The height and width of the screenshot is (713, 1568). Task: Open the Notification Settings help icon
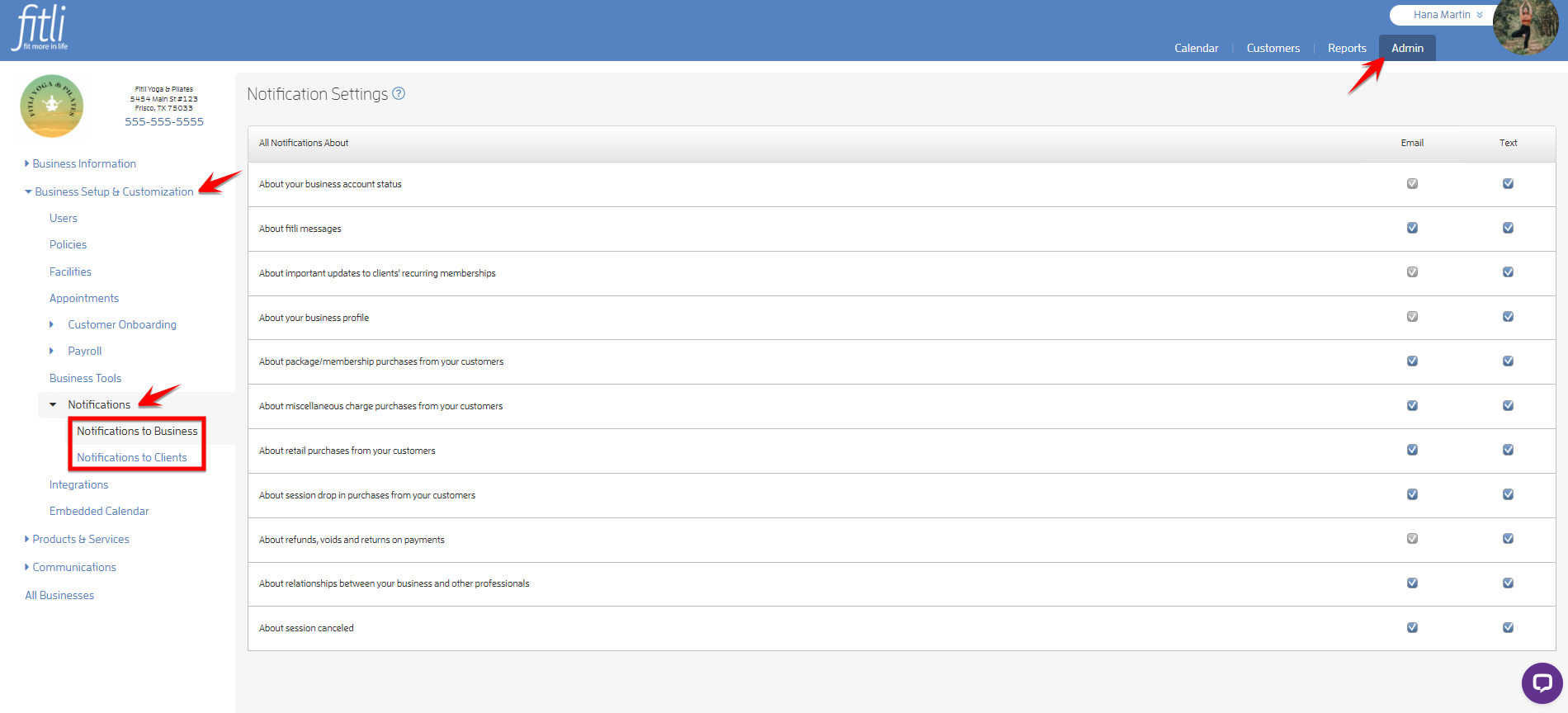click(x=399, y=94)
